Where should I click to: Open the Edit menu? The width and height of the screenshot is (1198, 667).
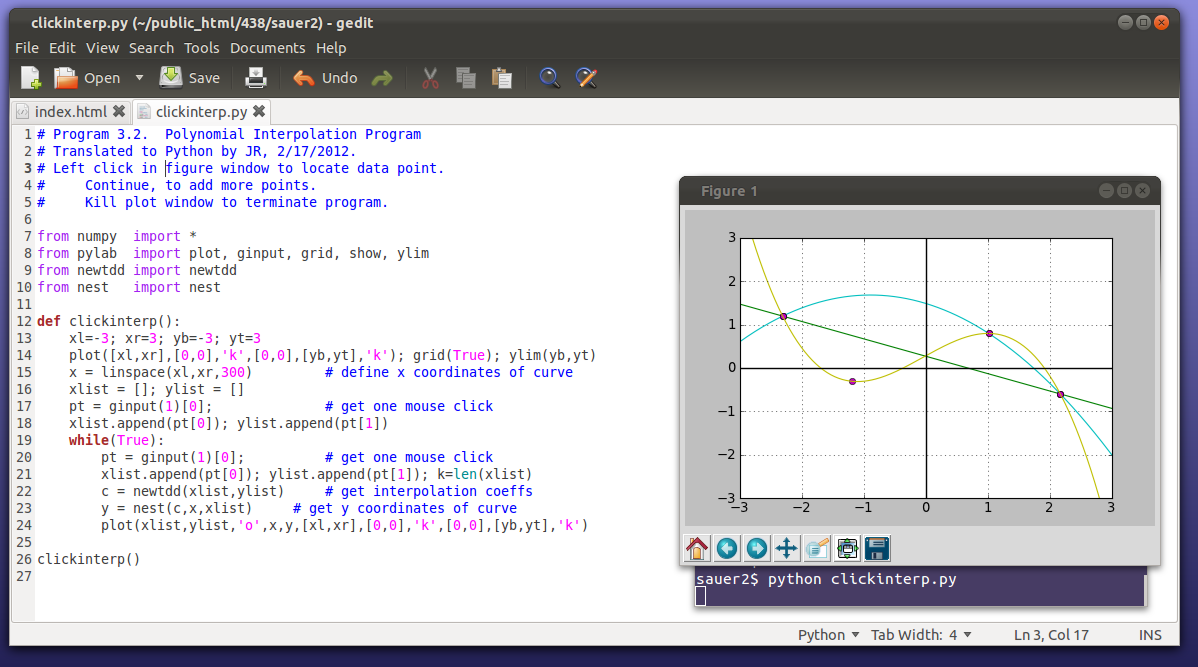(62, 47)
